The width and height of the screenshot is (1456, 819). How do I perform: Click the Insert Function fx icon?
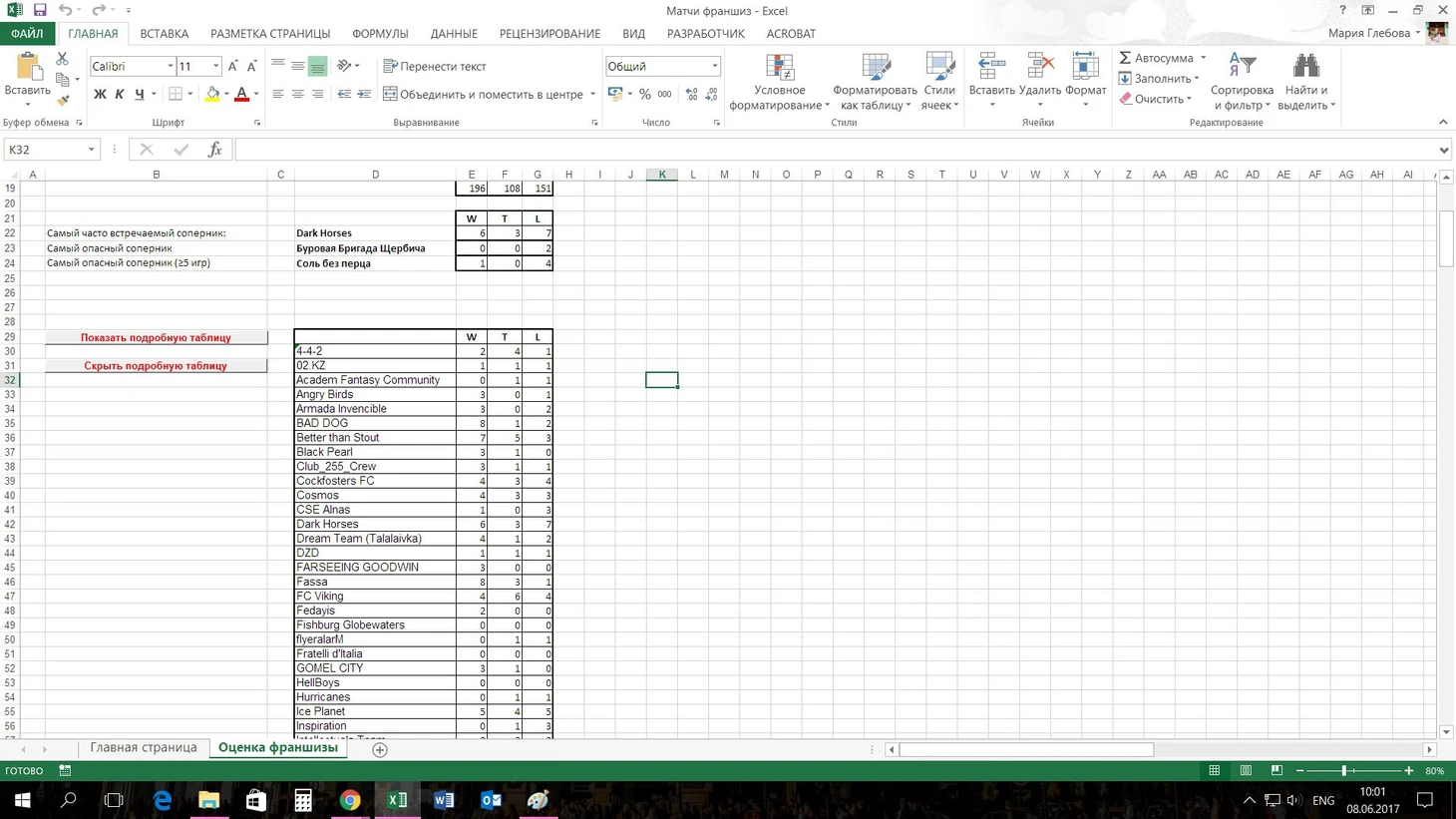214,150
